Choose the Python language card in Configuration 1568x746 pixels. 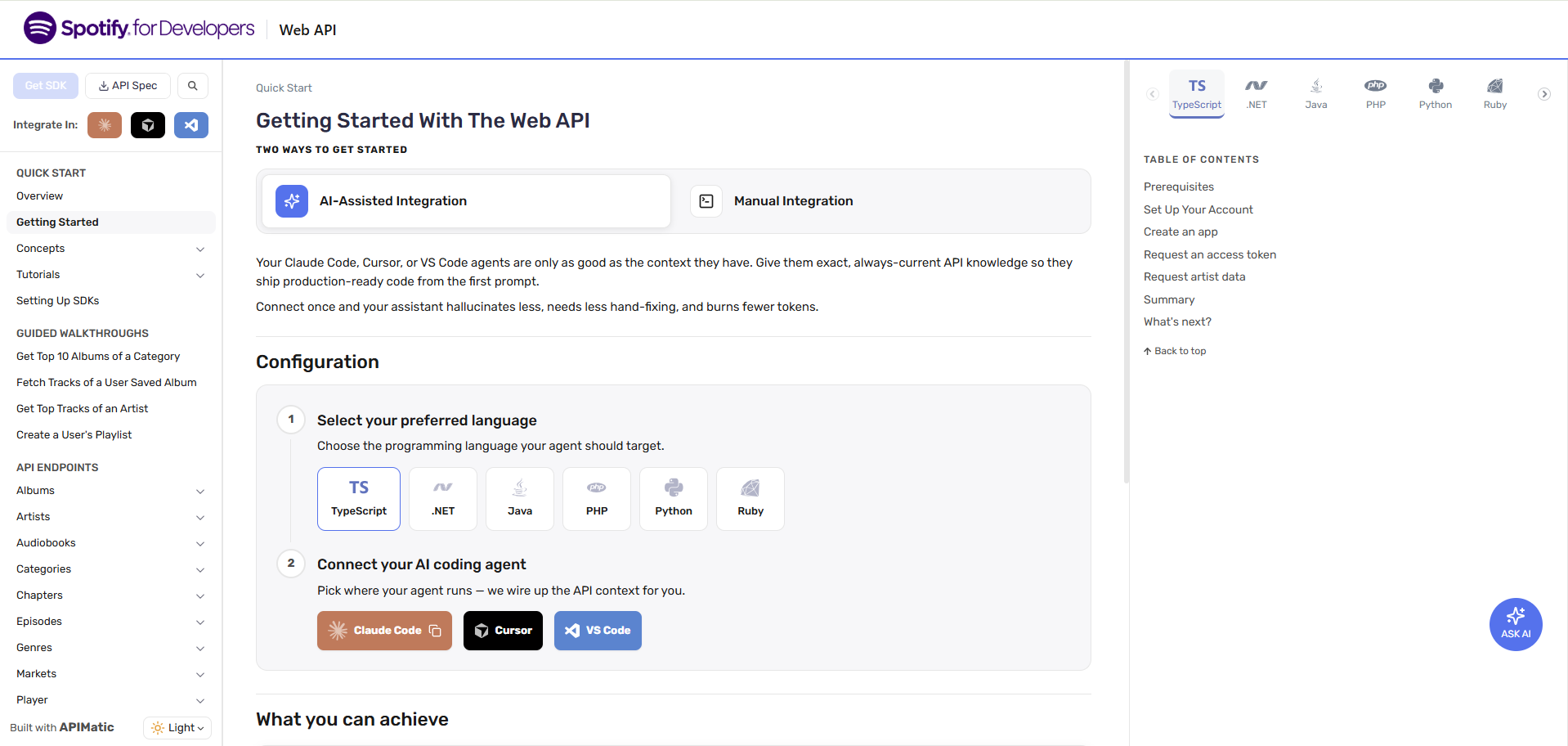click(x=674, y=499)
